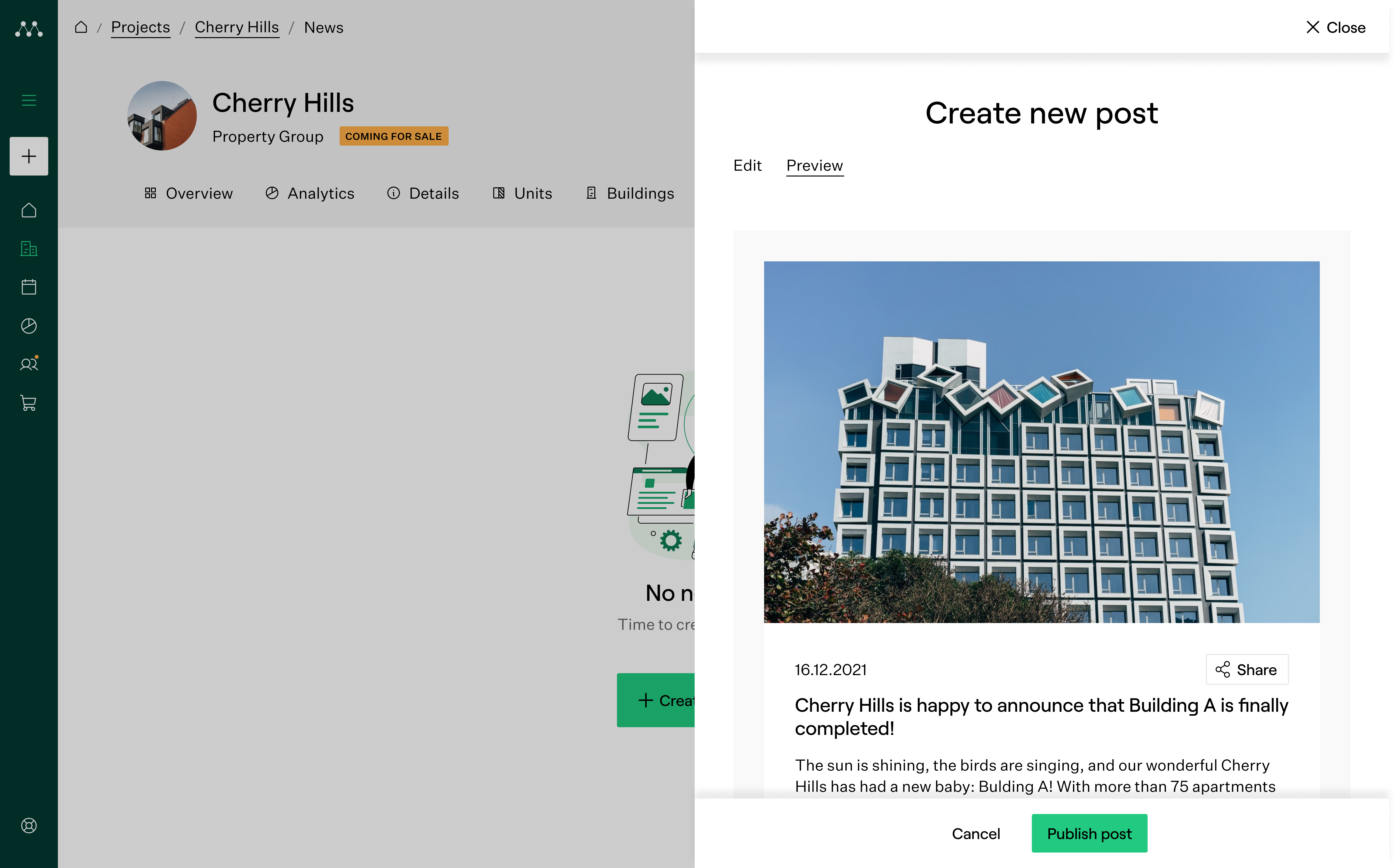Click the home breadcrumb icon
The height and width of the screenshot is (868, 1397).
click(x=81, y=27)
